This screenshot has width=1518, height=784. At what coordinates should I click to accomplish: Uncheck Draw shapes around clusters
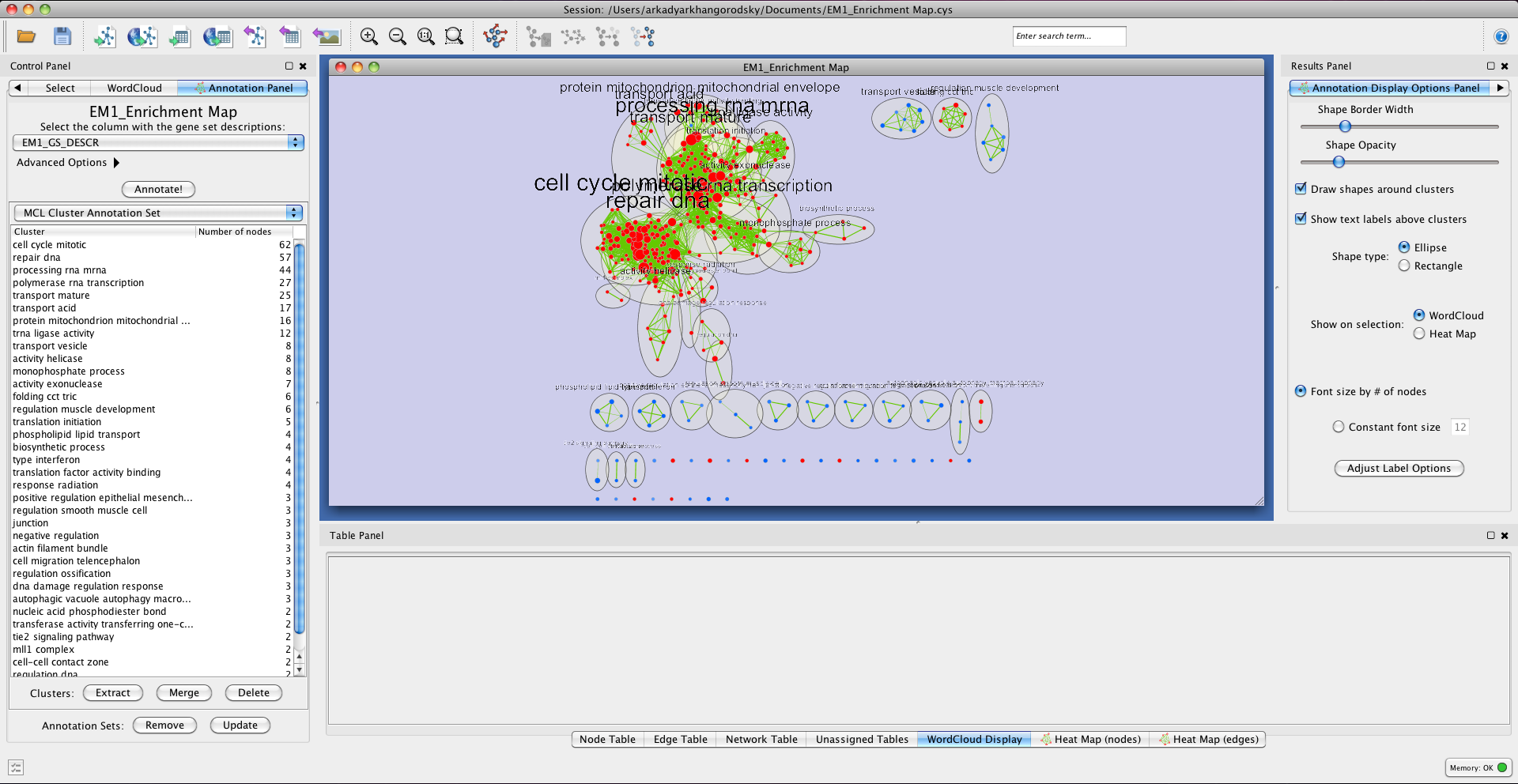[x=1301, y=189]
